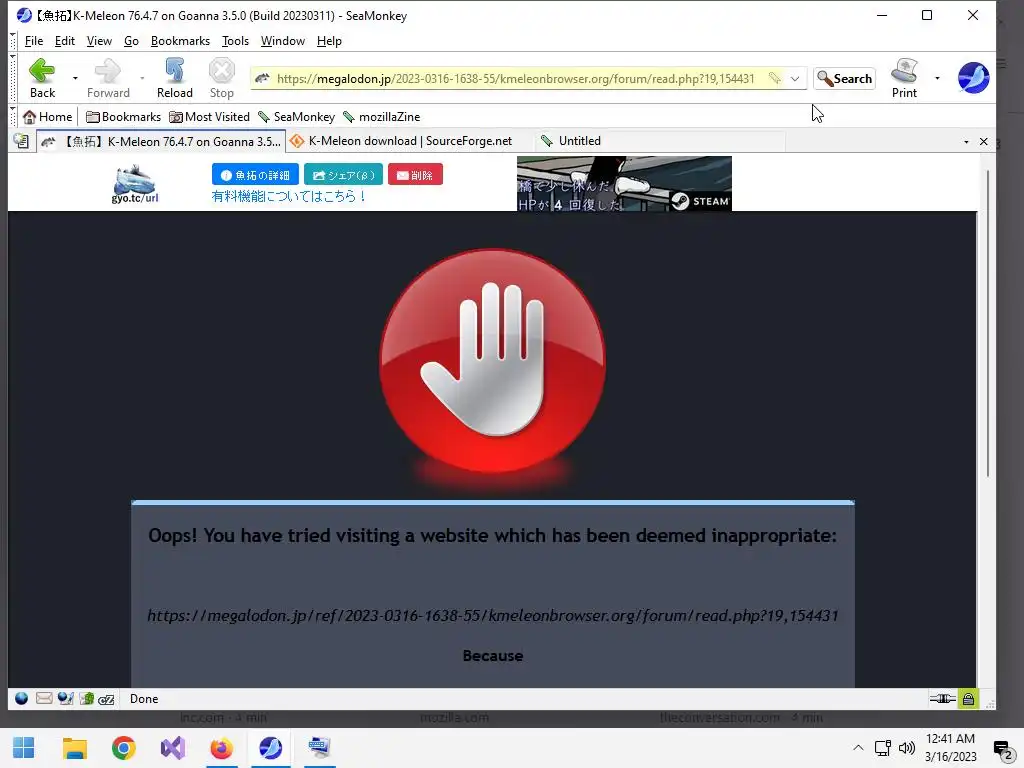Open the Print options dropdown arrow
Screen dimensions: 1024x768
(x=937, y=78)
